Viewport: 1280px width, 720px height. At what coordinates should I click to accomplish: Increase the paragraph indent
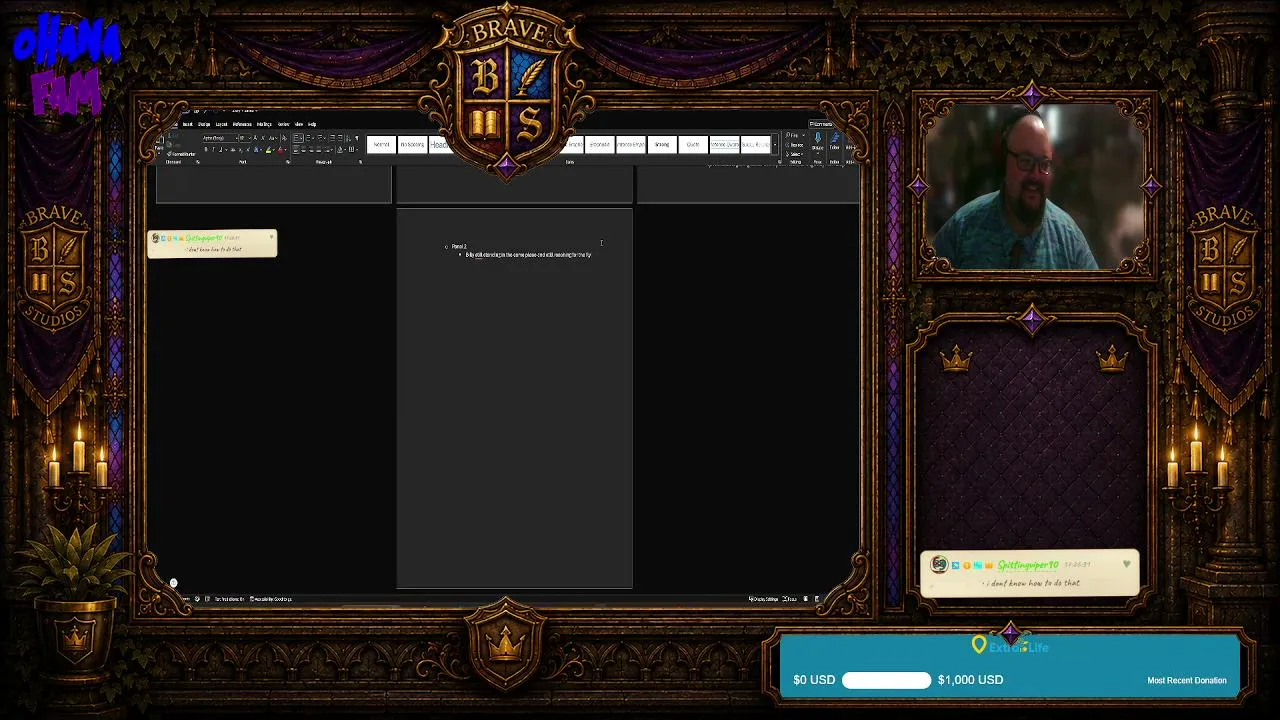pyautogui.click(x=341, y=138)
